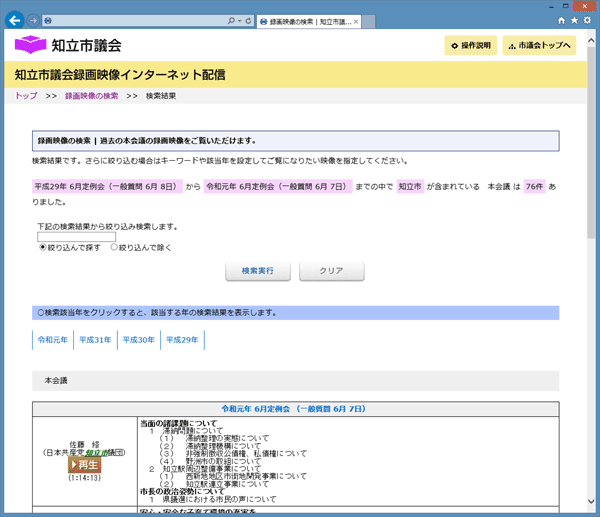Click the 平成29年 6月定例会 start range text

(107, 187)
